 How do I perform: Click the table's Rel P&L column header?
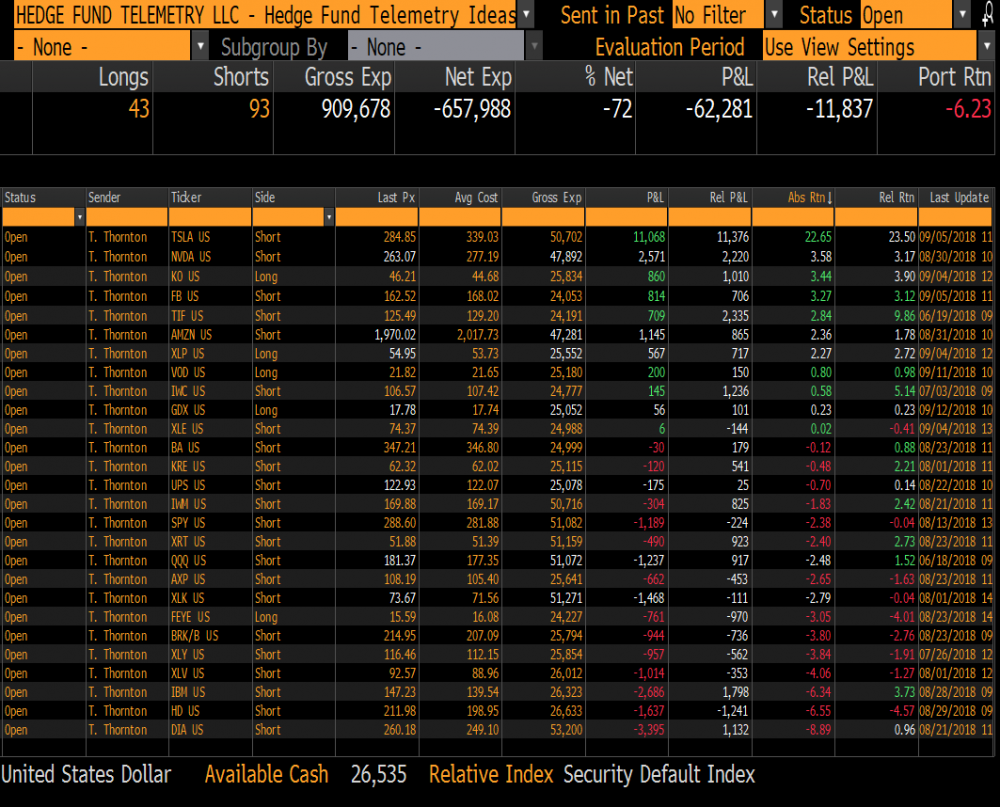[709, 198]
